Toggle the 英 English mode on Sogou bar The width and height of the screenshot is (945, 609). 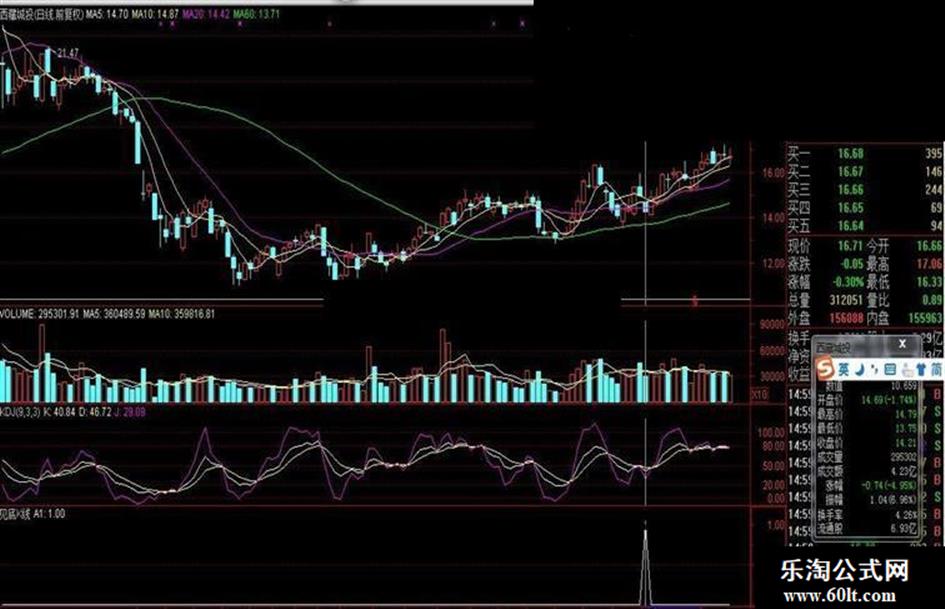click(x=844, y=369)
